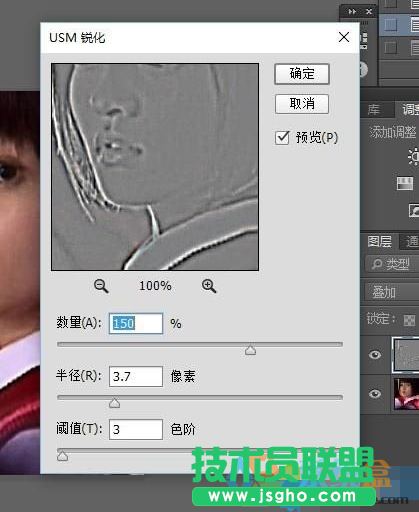419x512 pixels.
Task: Hide the bottom photo layer
Action: pos(375,394)
